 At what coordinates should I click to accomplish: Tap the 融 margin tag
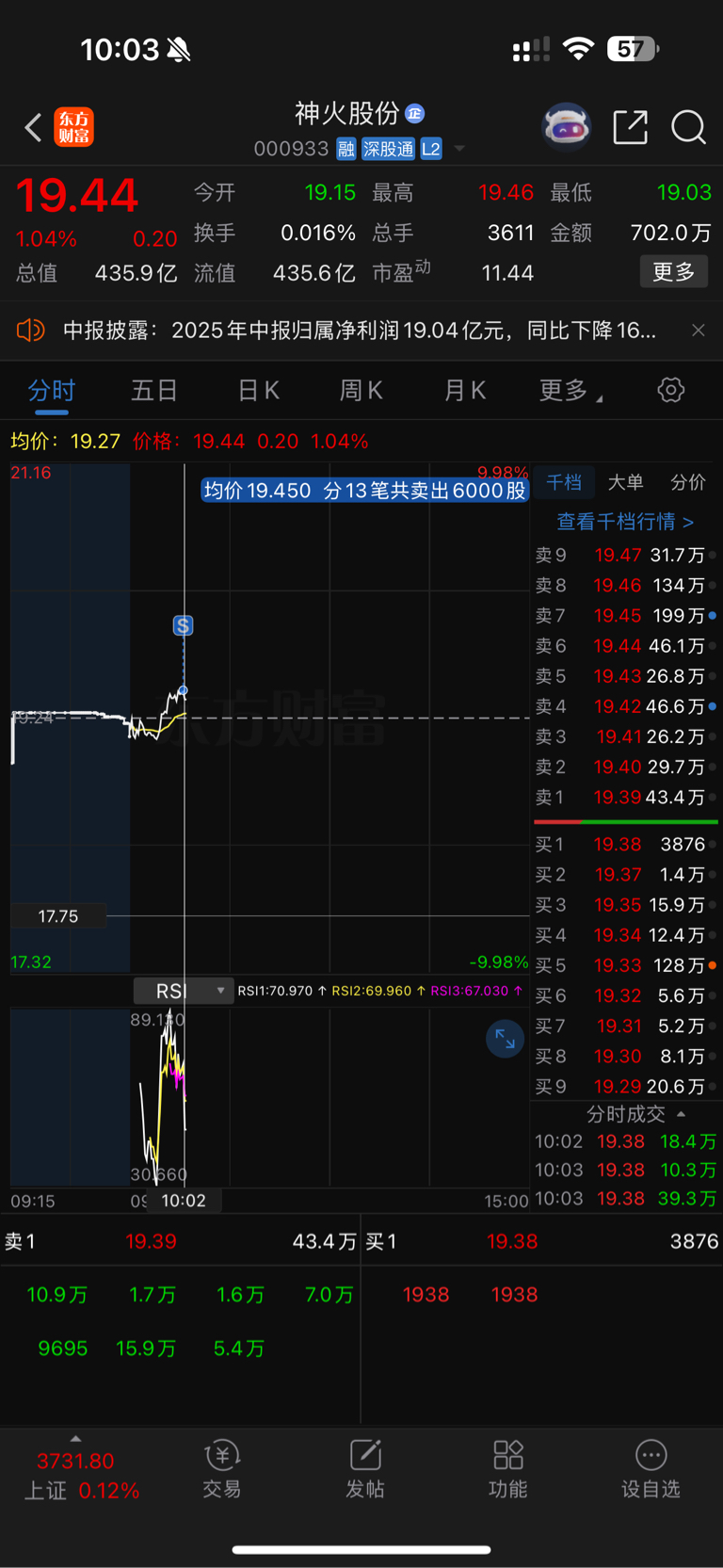click(346, 149)
